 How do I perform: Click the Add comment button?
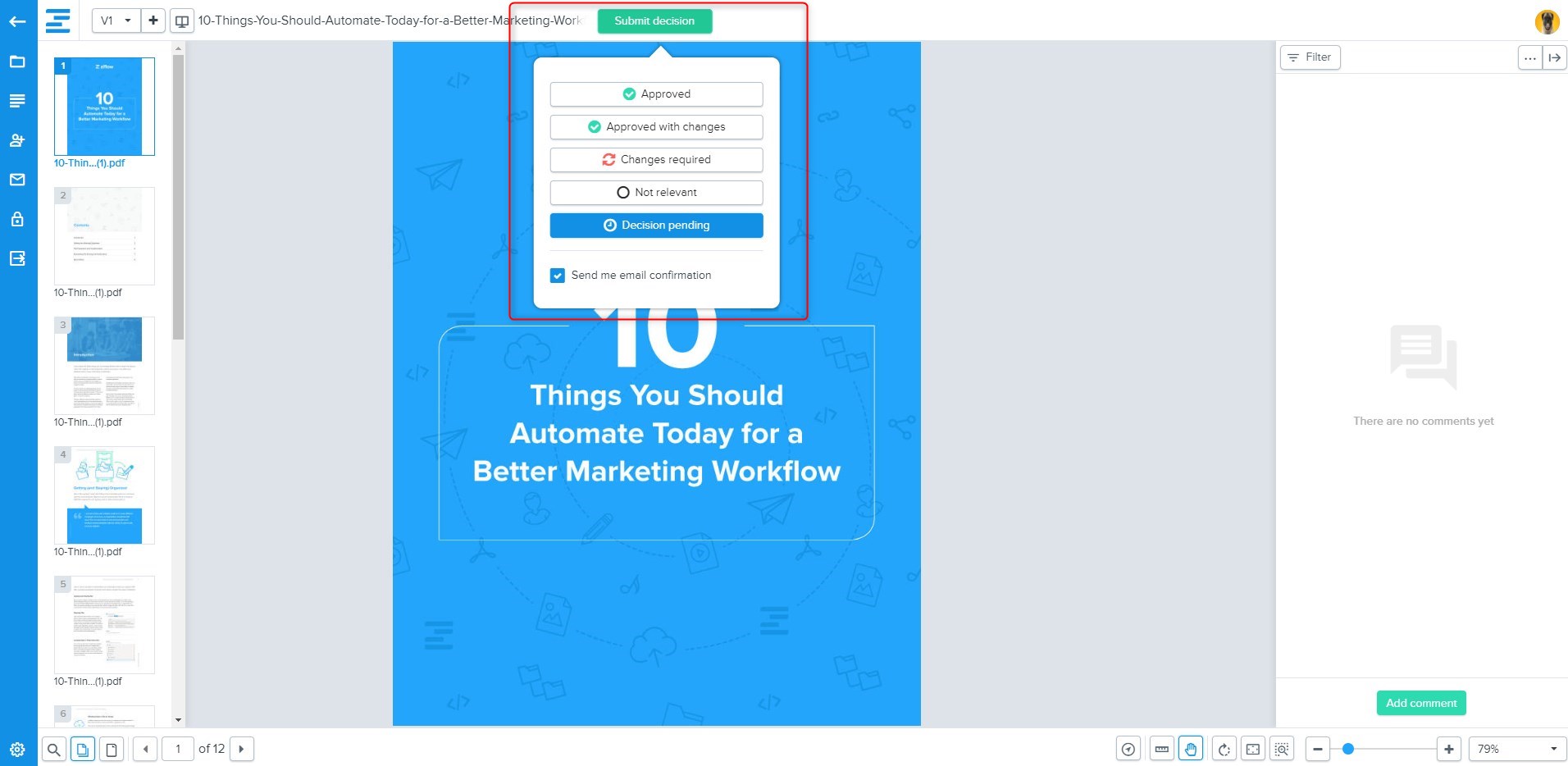pyautogui.click(x=1420, y=703)
